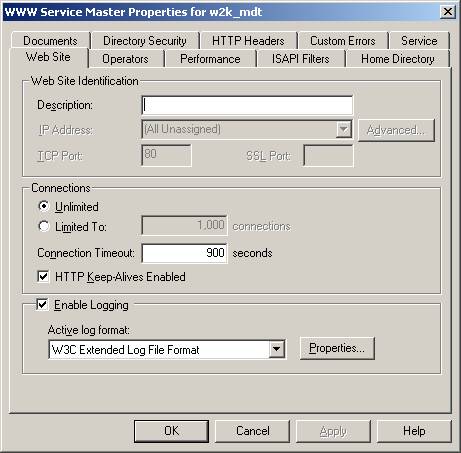Switch to the ISAPI Filters tab
Image resolution: width=461 pixels, height=453 pixels.
coord(300,59)
